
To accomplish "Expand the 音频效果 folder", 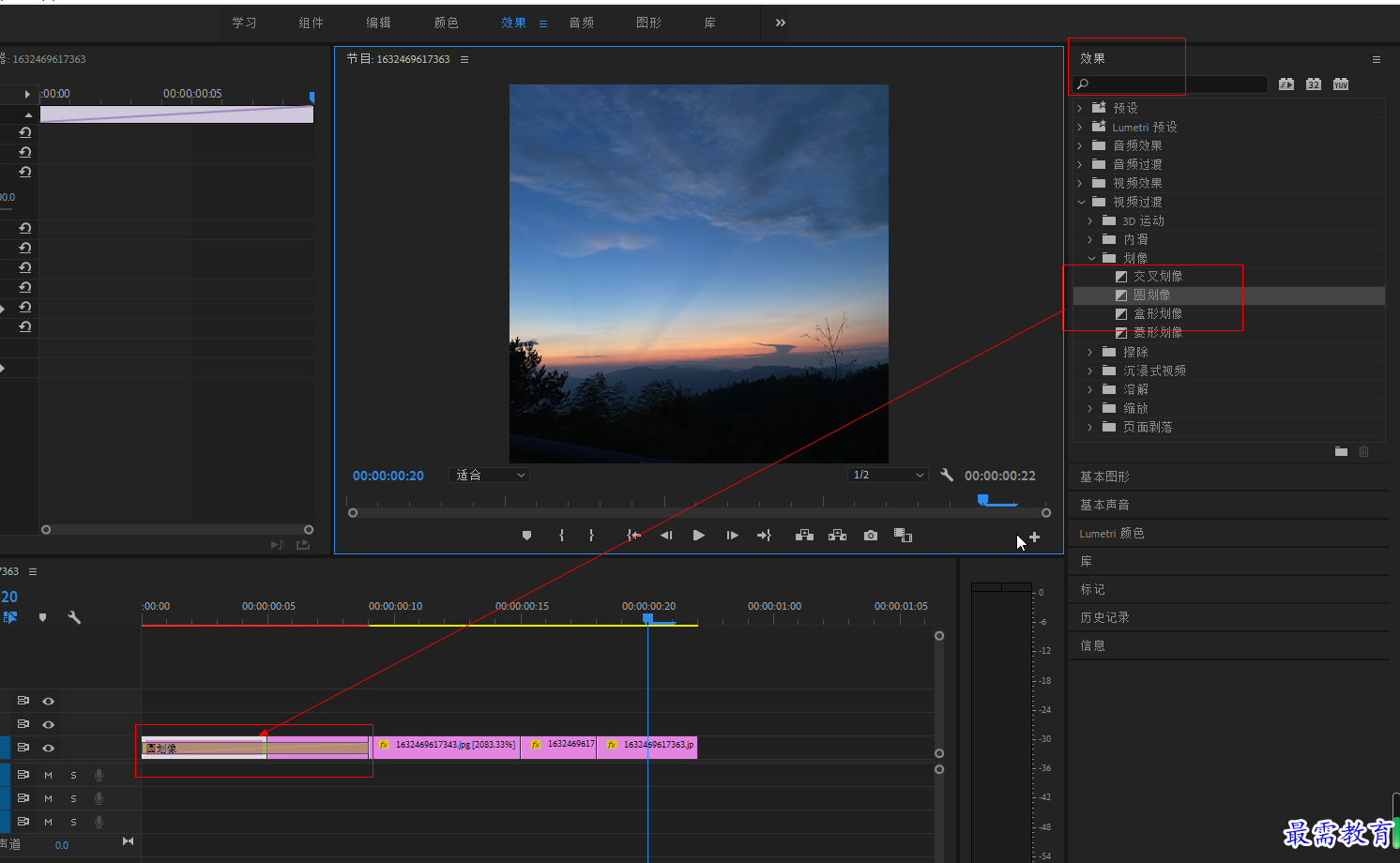I will pos(1080,145).
